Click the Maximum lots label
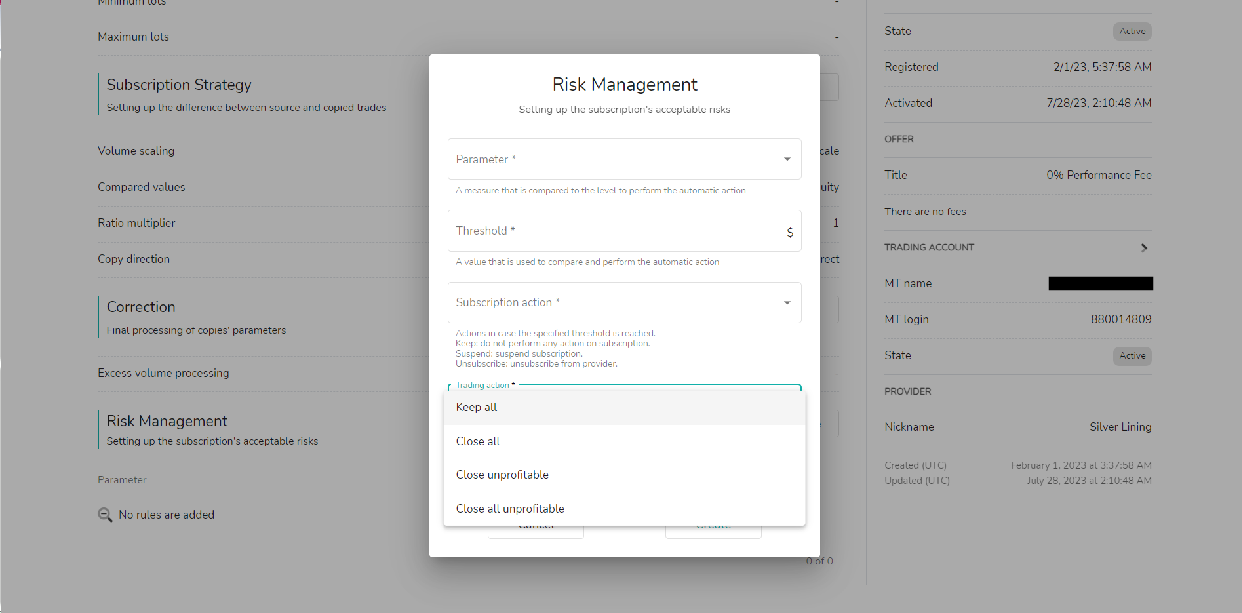Screen dimensions: 1242x613 coord(133,37)
